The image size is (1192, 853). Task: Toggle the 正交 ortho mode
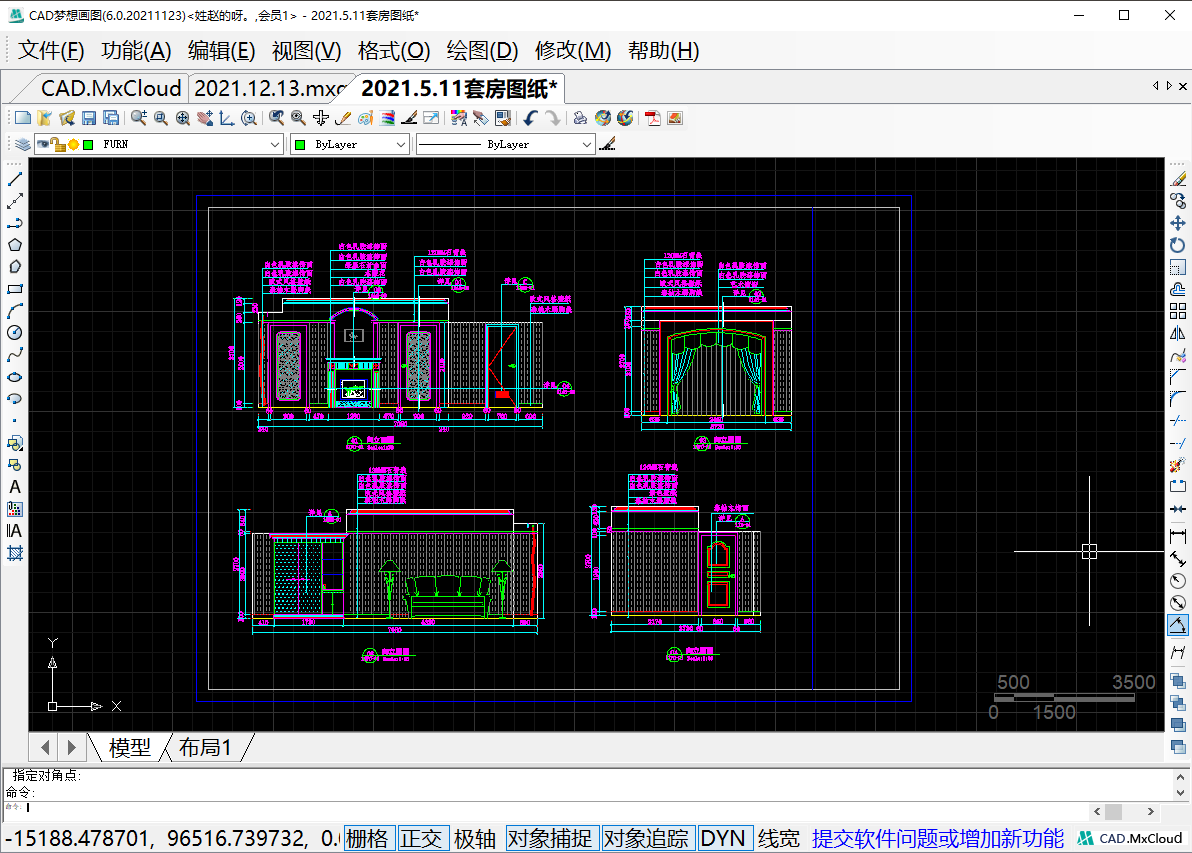point(421,838)
